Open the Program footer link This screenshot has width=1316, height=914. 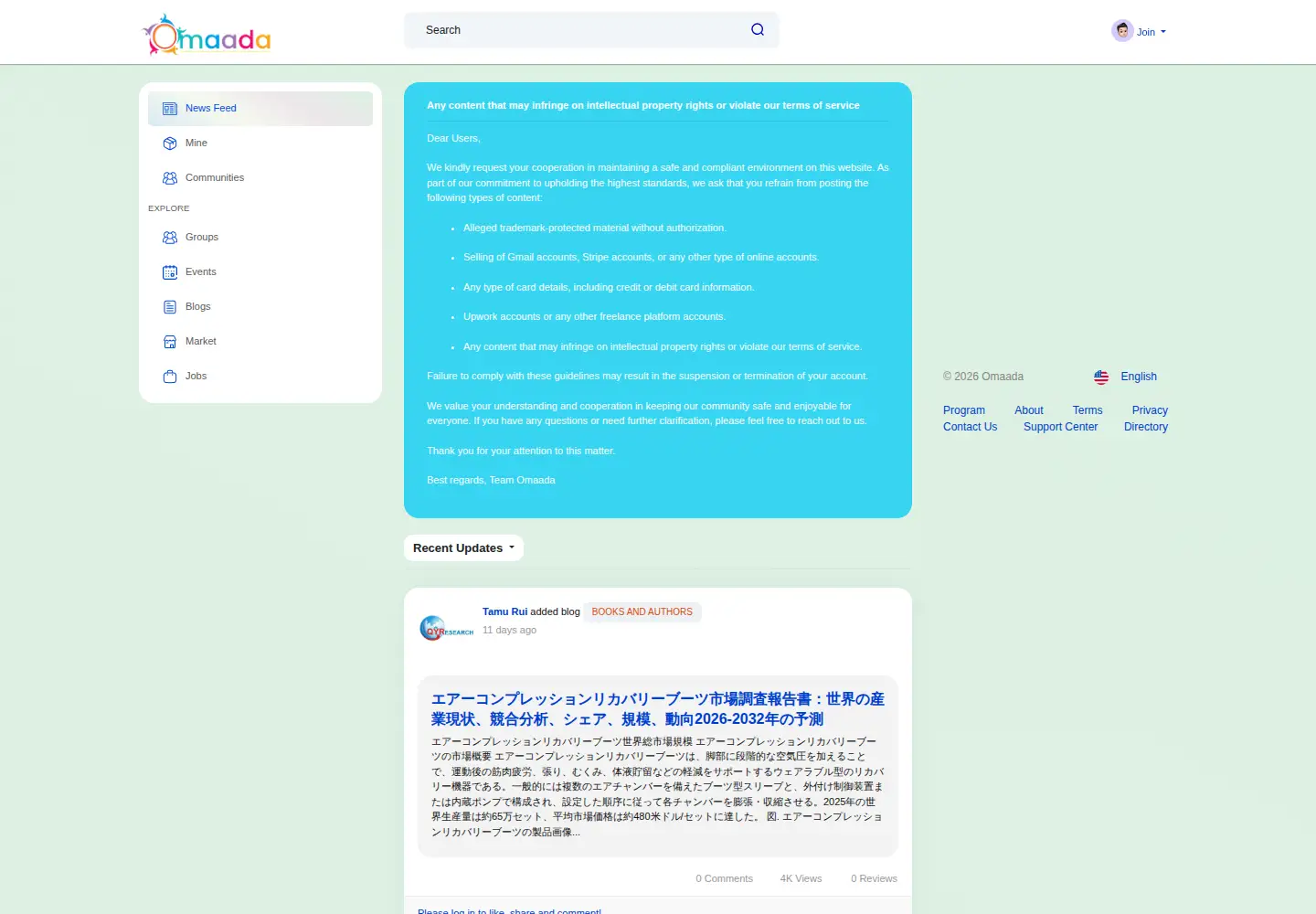[x=964, y=410]
